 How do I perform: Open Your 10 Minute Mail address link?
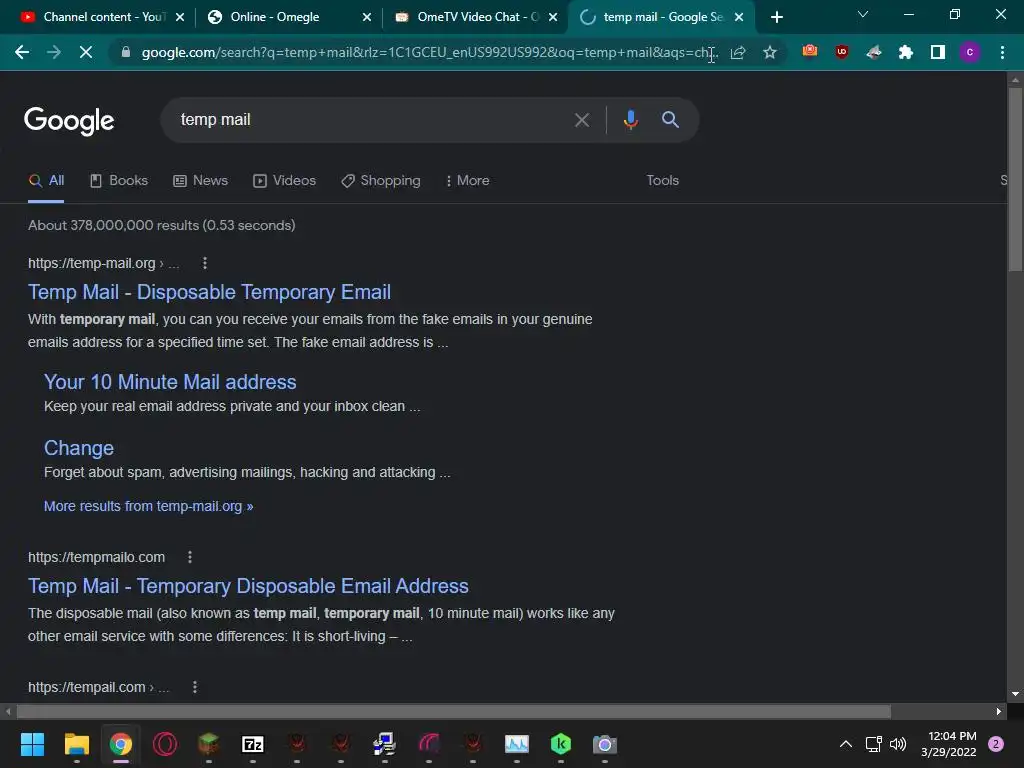point(170,382)
